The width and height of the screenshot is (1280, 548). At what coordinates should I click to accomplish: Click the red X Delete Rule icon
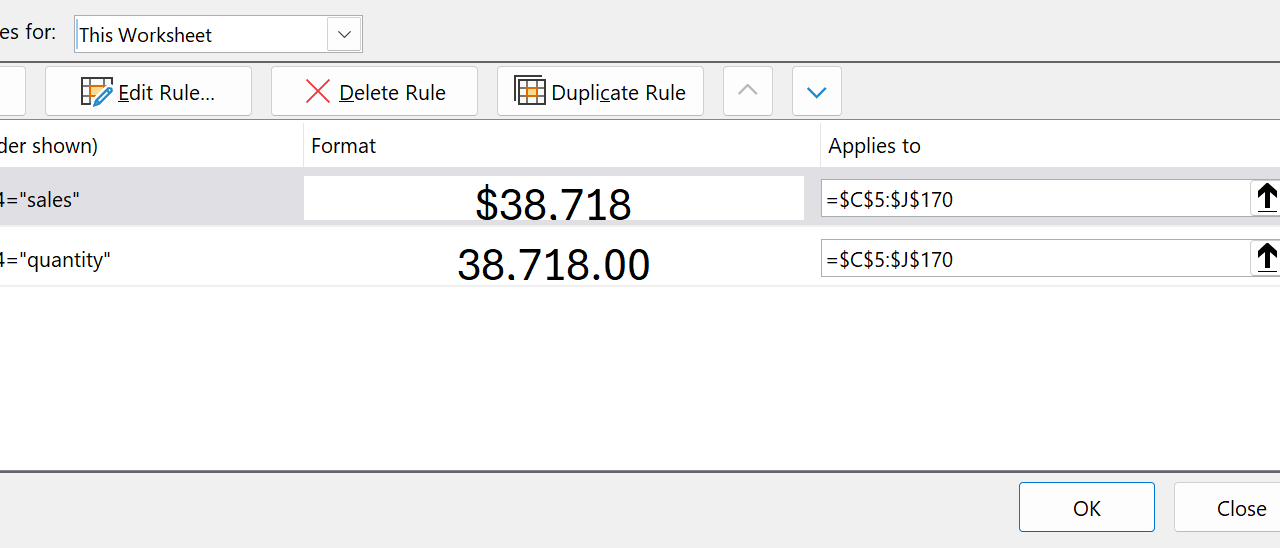318,92
